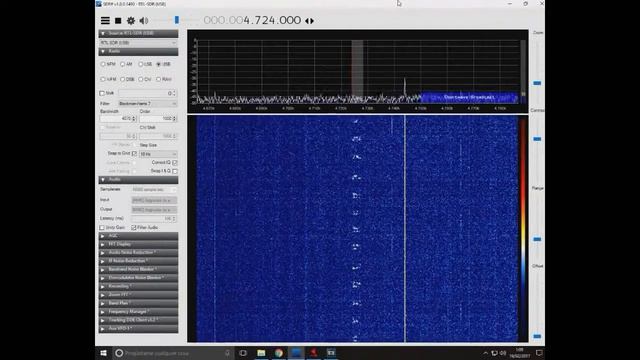
Task: Enable the Swap I & Q checkbox
Action: pyautogui.click(x=175, y=171)
